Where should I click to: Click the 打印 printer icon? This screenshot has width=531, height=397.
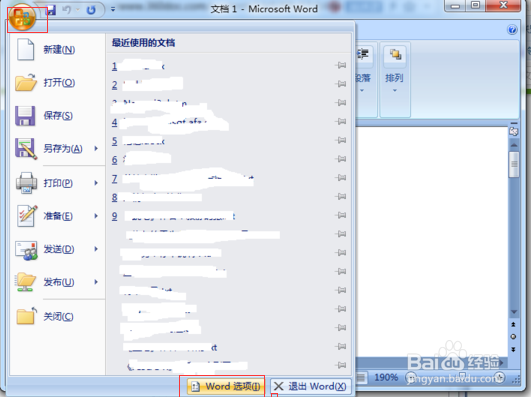26,183
